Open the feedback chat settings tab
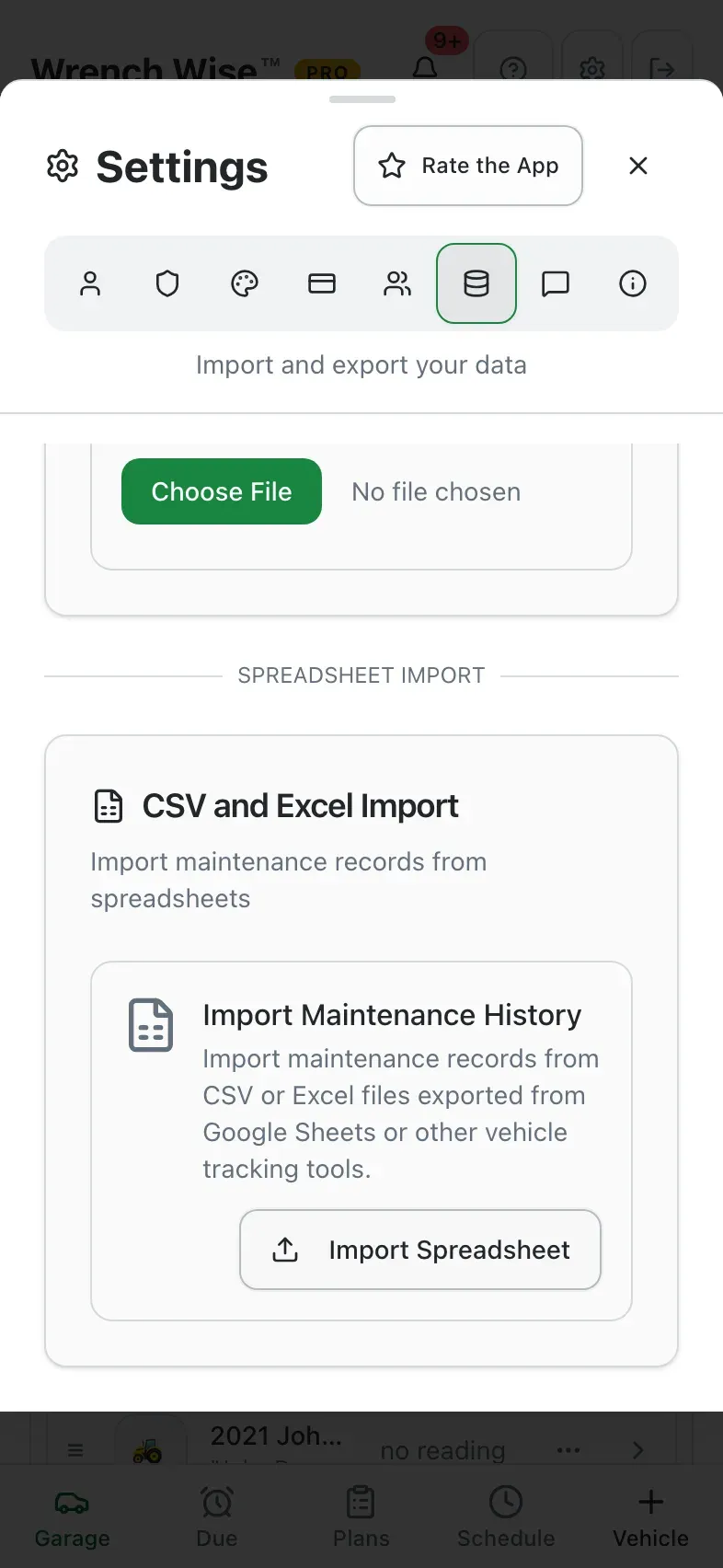 [x=556, y=283]
